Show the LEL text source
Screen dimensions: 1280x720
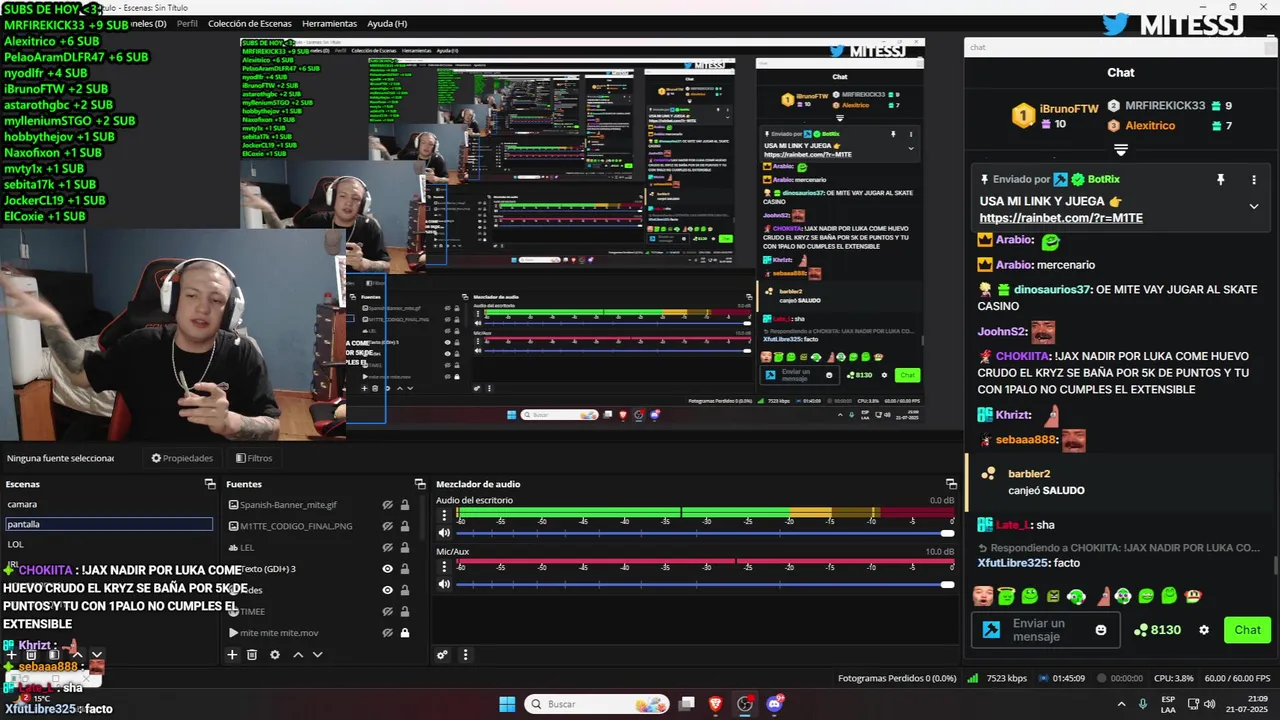pos(387,548)
